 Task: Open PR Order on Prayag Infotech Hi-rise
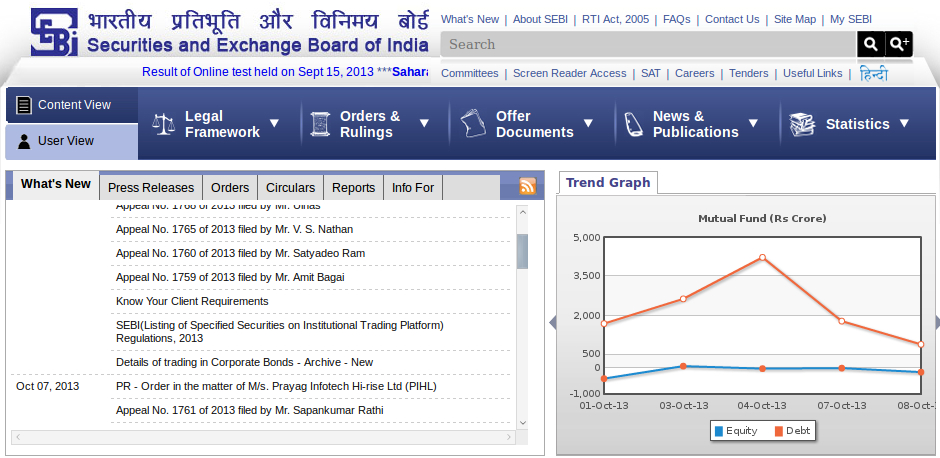pos(276,387)
